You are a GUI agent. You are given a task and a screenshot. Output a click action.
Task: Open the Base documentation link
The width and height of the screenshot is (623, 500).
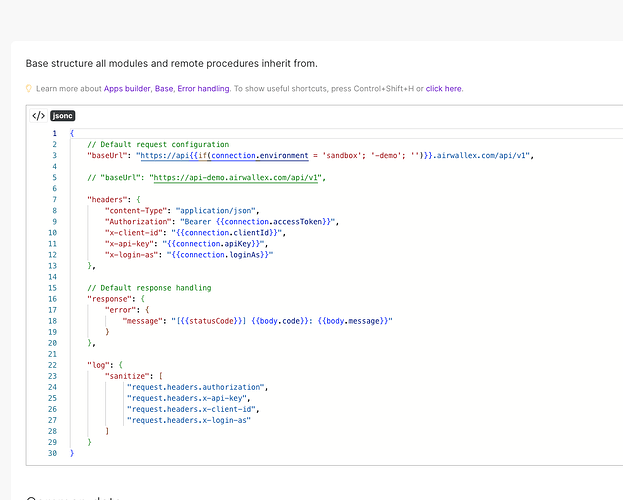click(164, 88)
